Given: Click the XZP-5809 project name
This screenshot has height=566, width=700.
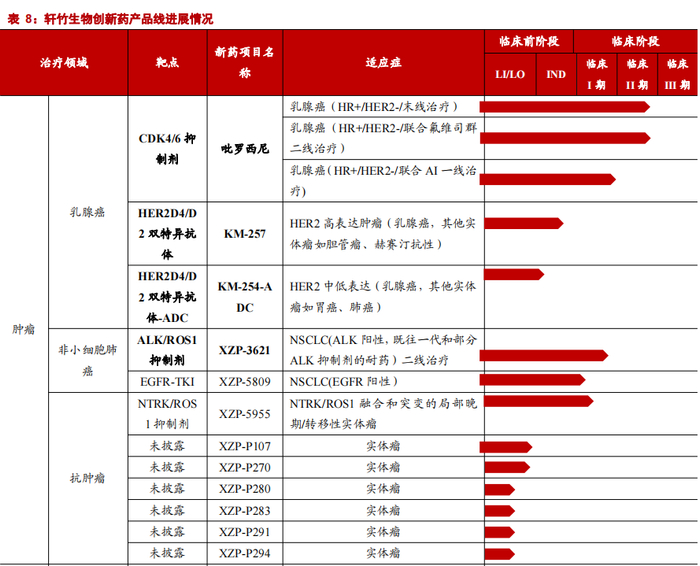Looking at the screenshot, I should click(245, 382).
